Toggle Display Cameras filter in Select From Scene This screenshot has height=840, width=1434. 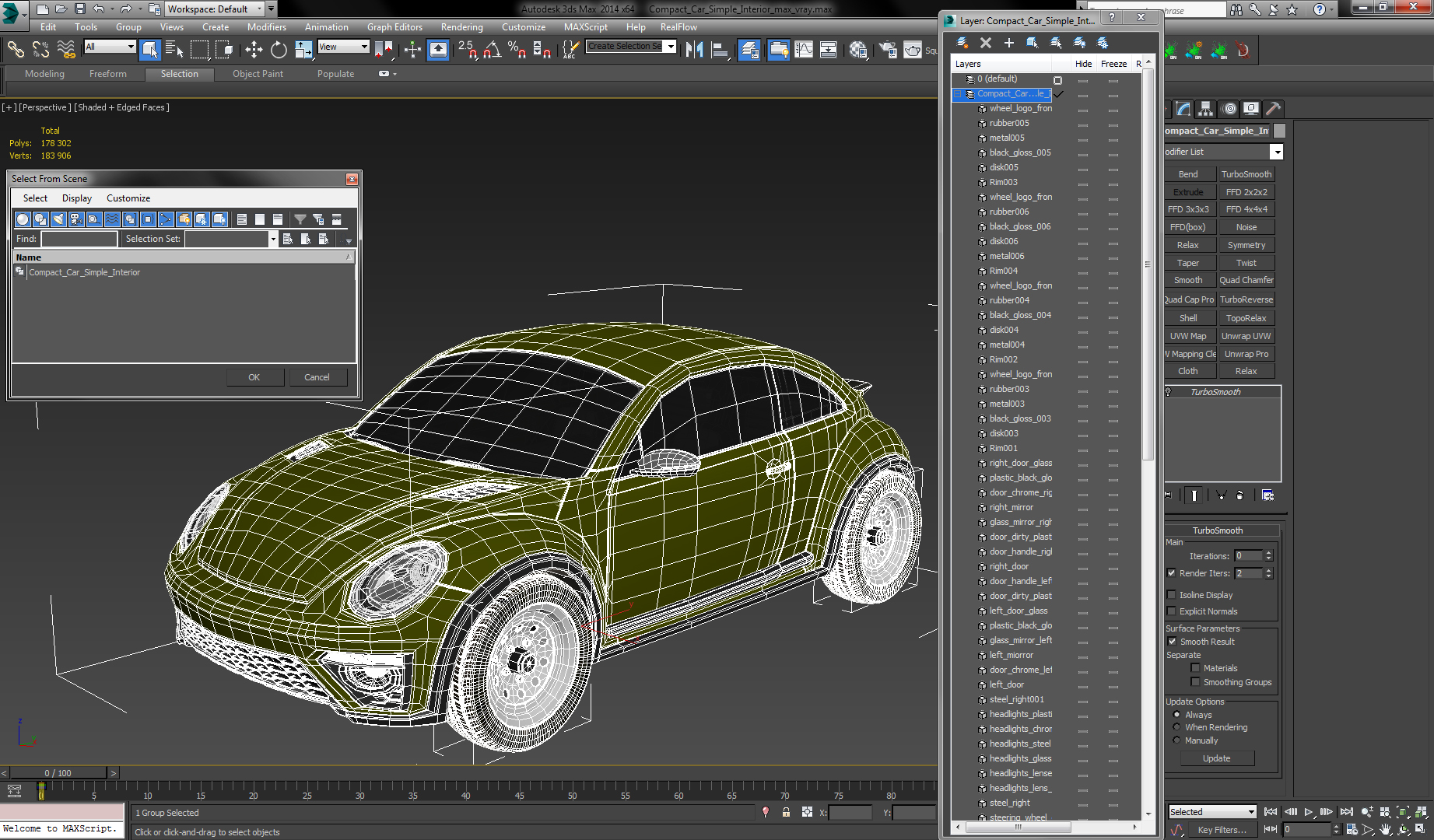(x=76, y=219)
